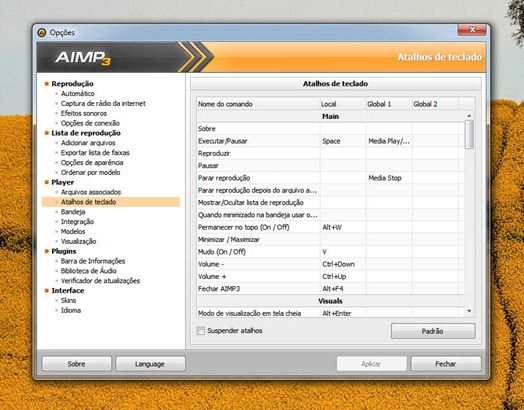Screen dimensions: 524x410
Task: Click the scrollbar up arrow in shortcuts list
Action: tap(469, 116)
